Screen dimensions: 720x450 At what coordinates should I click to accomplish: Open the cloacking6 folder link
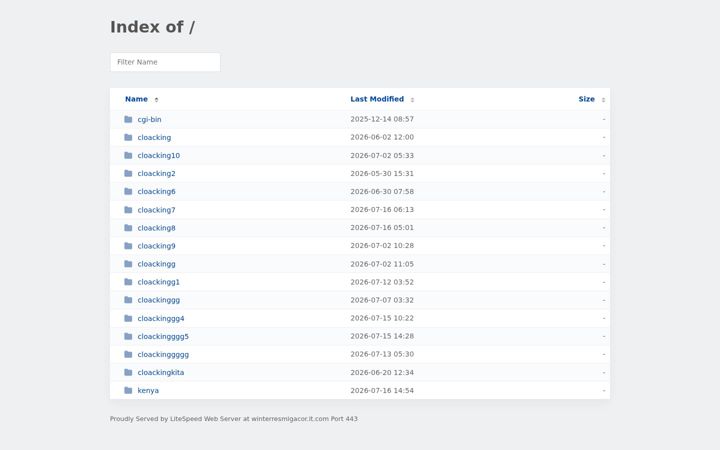tap(157, 191)
